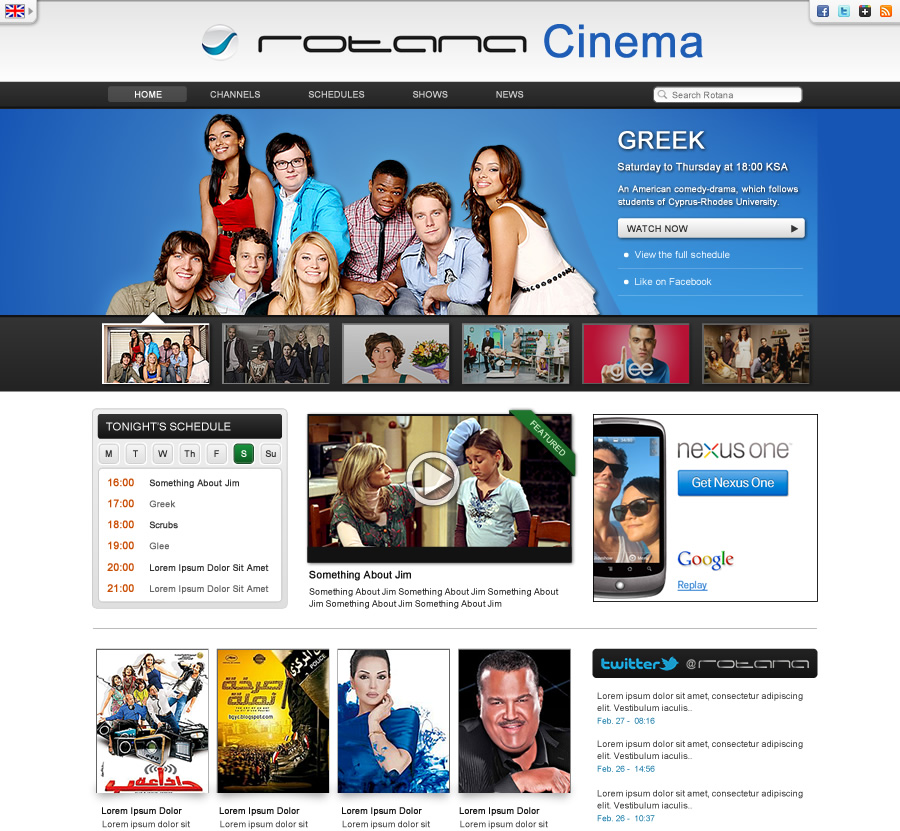900x831 pixels.
Task: Select the hospital show thumbnail
Action: 516,354
